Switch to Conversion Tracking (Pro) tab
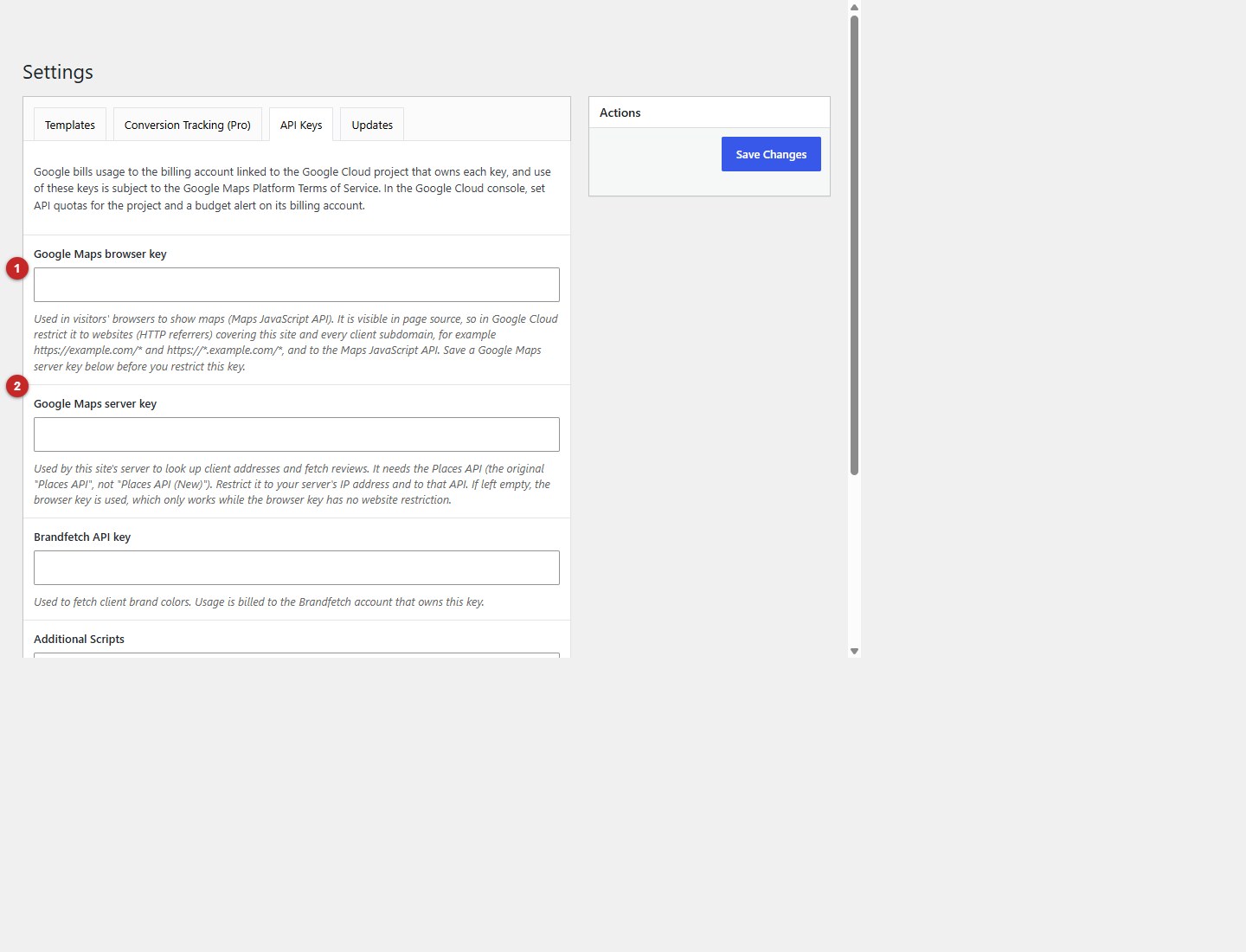 188,125
